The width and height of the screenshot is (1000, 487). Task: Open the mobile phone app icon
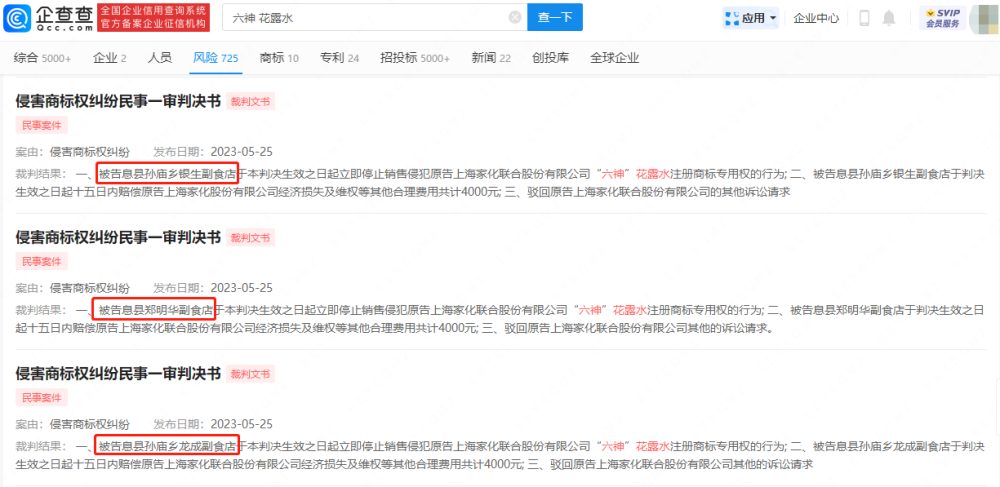(x=864, y=18)
